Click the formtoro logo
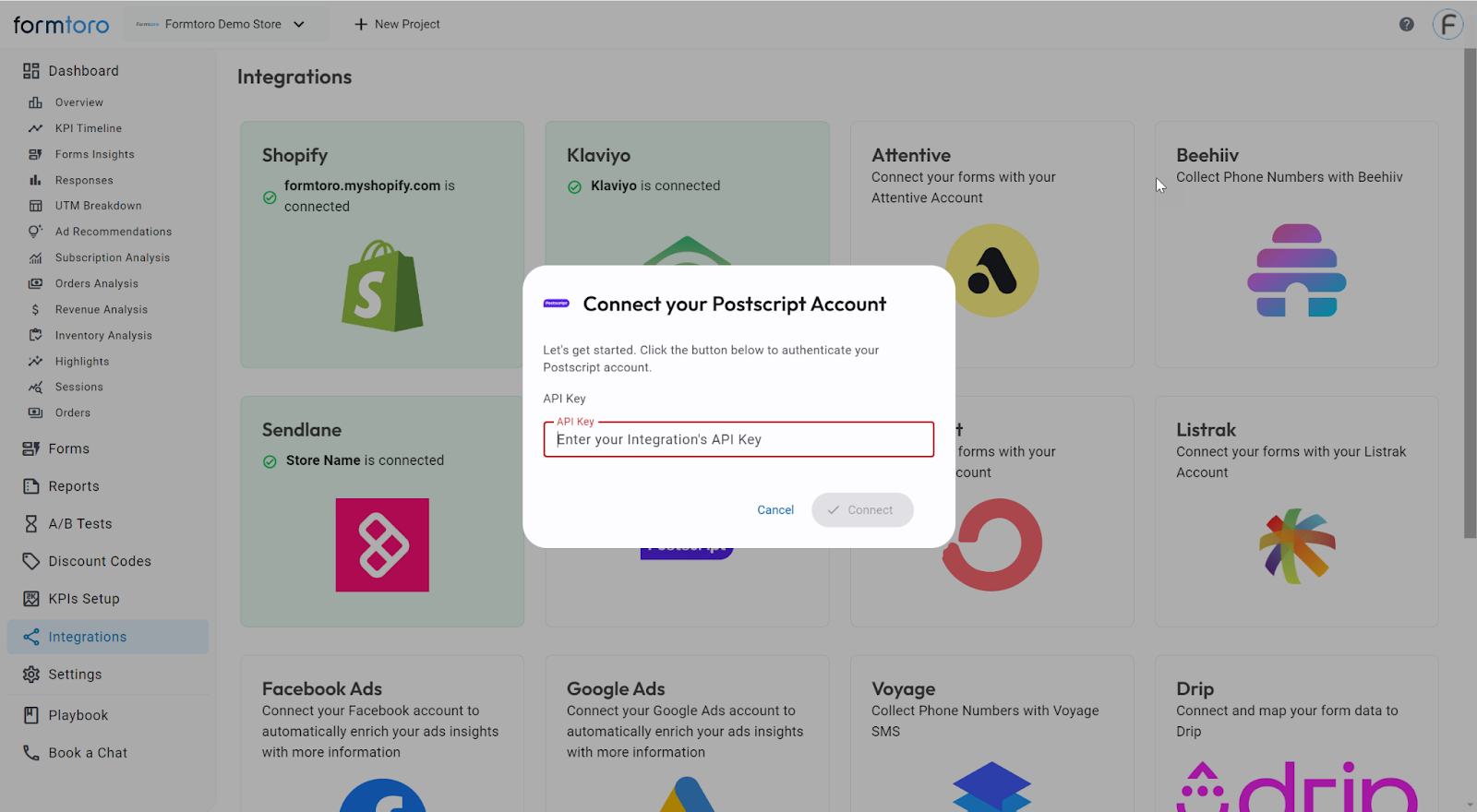The height and width of the screenshot is (812, 1477). [61, 25]
